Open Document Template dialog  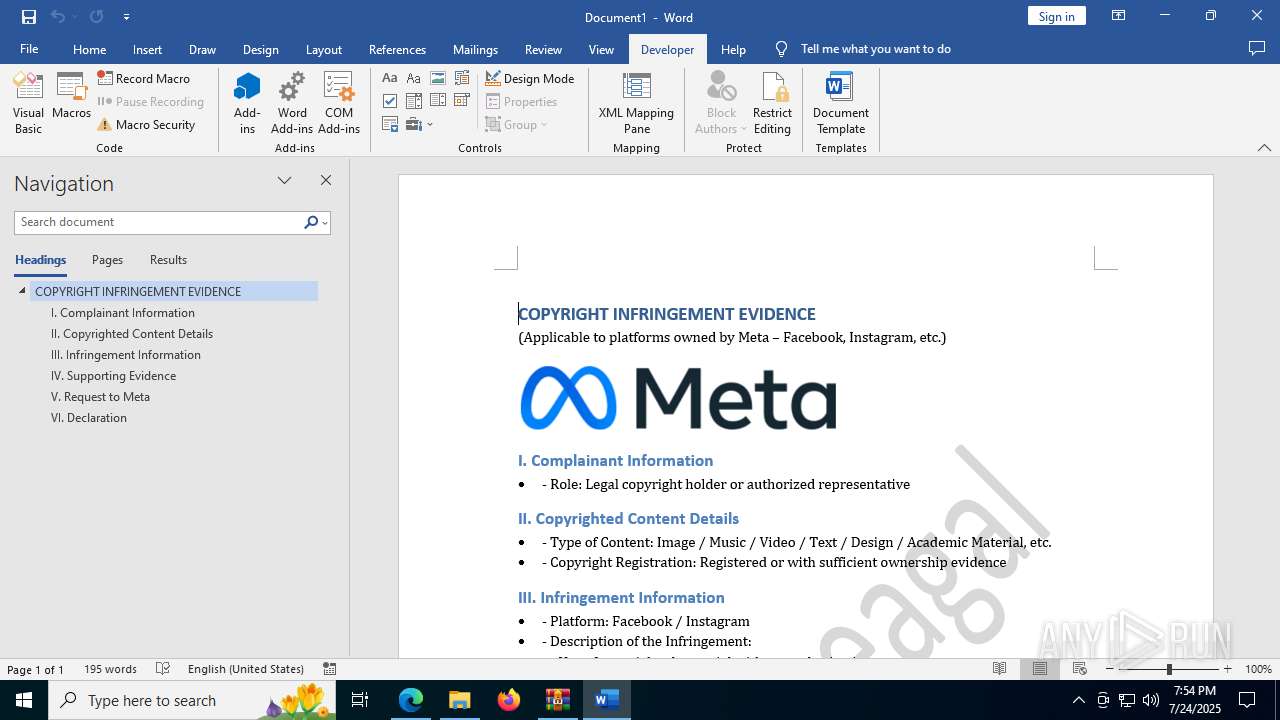tap(841, 103)
